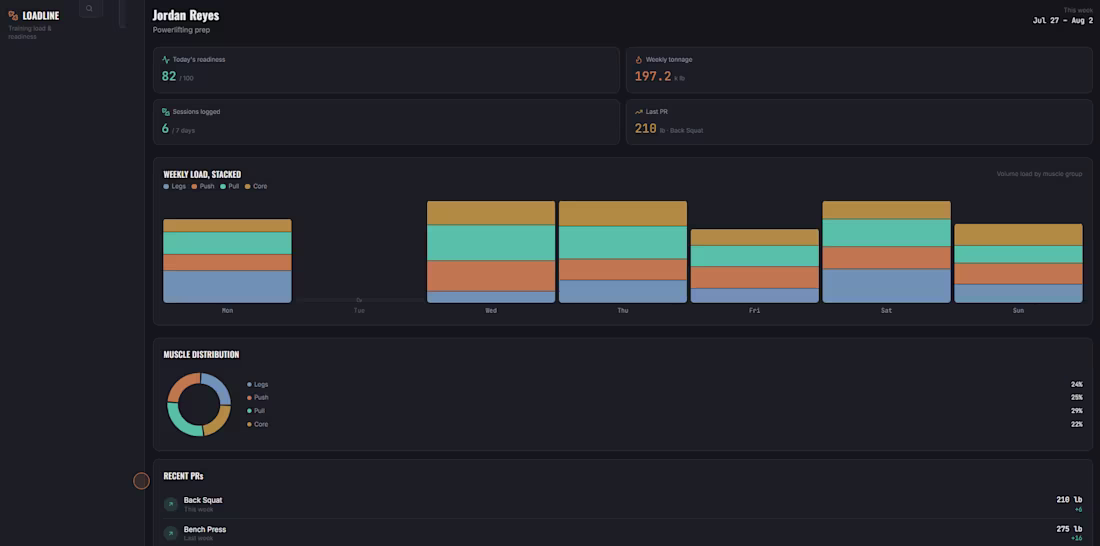
Task: Click Monday's orange Push bar segment
Action: point(227,262)
